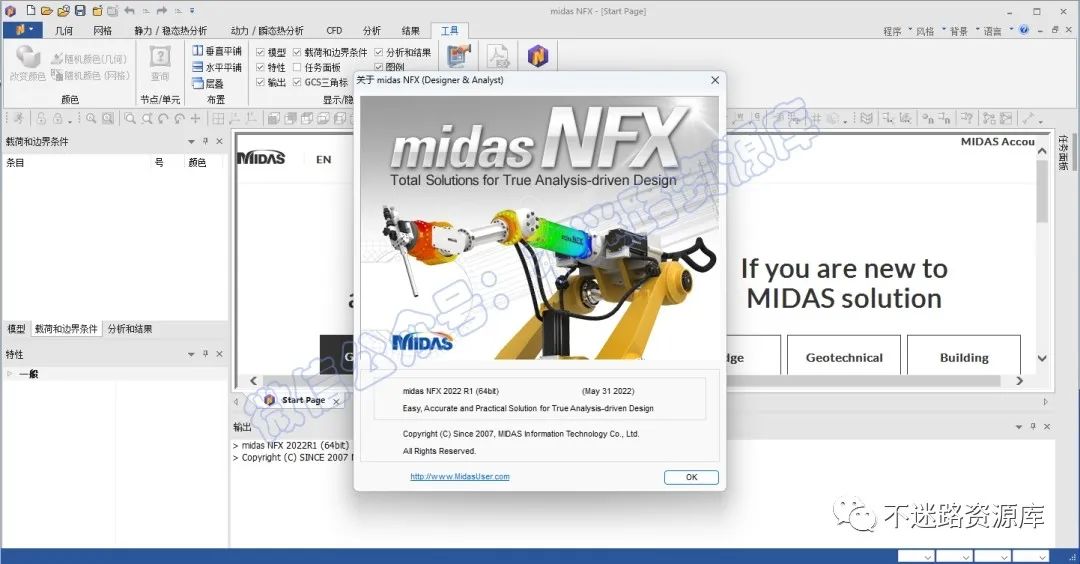Click 随机颜色(网格) random mesh color
The width and height of the screenshot is (1080, 564).
[x=90, y=75]
